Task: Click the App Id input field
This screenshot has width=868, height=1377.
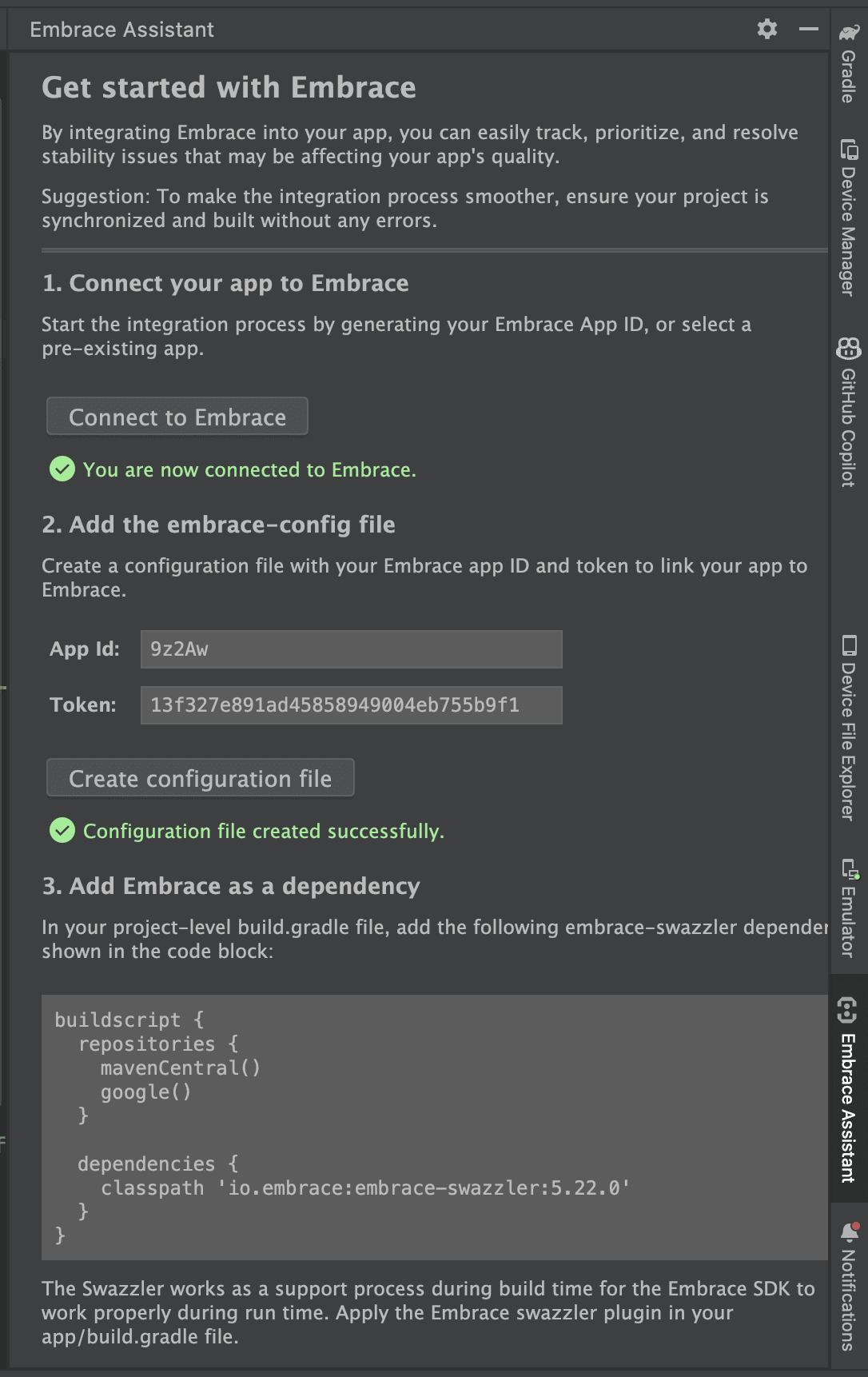Action: click(x=352, y=649)
